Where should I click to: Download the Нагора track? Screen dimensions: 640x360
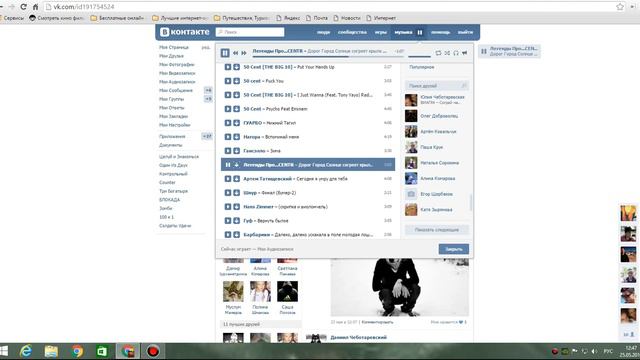(x=236, y=137)
